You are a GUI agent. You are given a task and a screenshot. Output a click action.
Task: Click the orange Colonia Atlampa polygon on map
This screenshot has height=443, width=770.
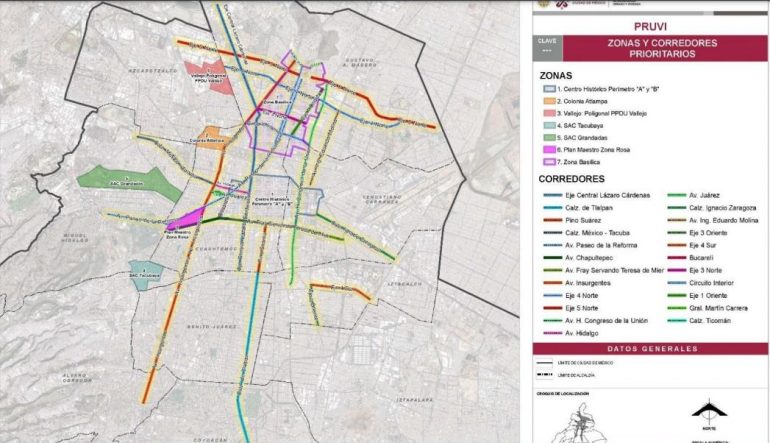[211, 138]
